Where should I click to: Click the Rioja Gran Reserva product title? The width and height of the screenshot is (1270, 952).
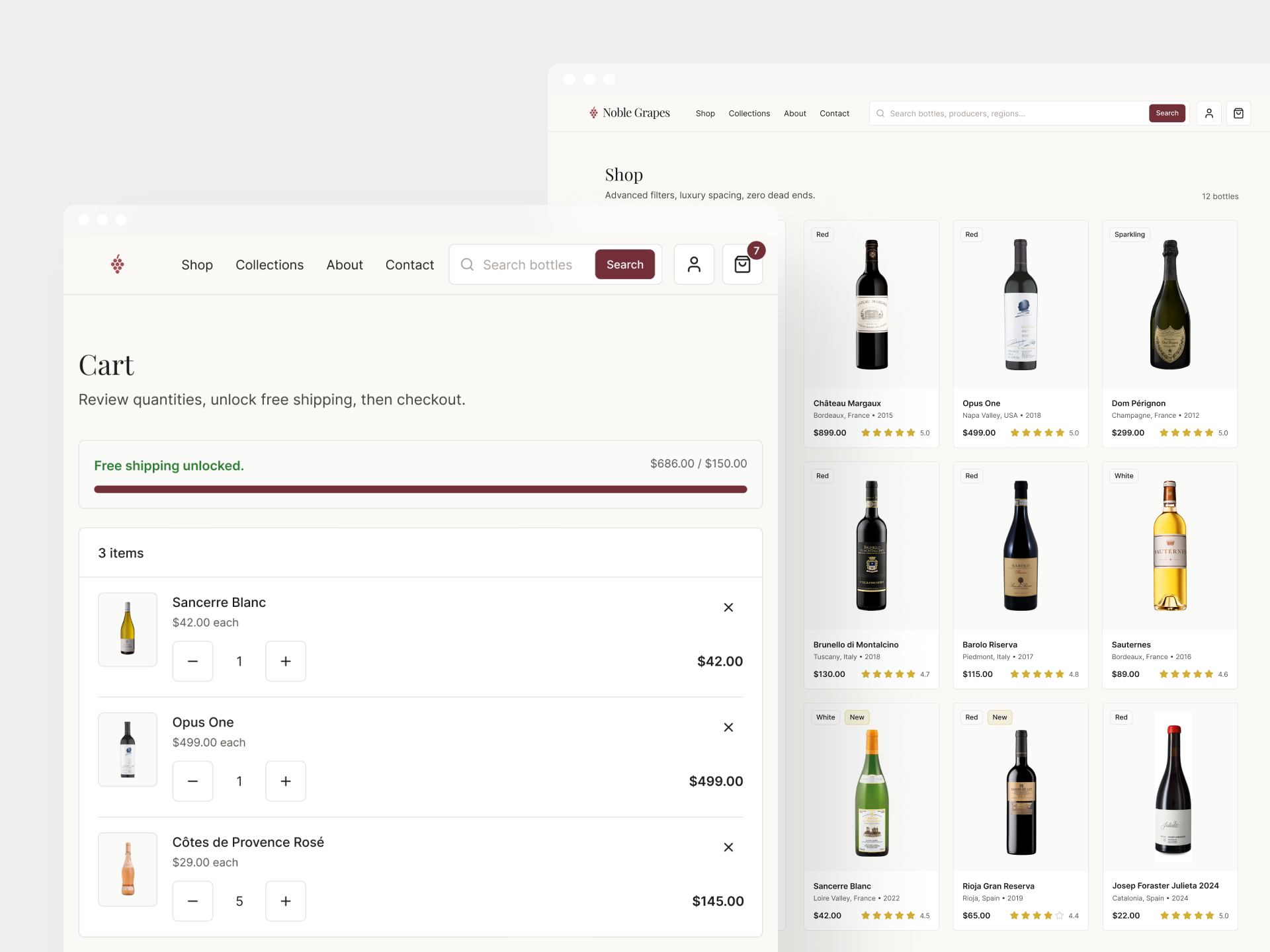(x=998, y=886)
